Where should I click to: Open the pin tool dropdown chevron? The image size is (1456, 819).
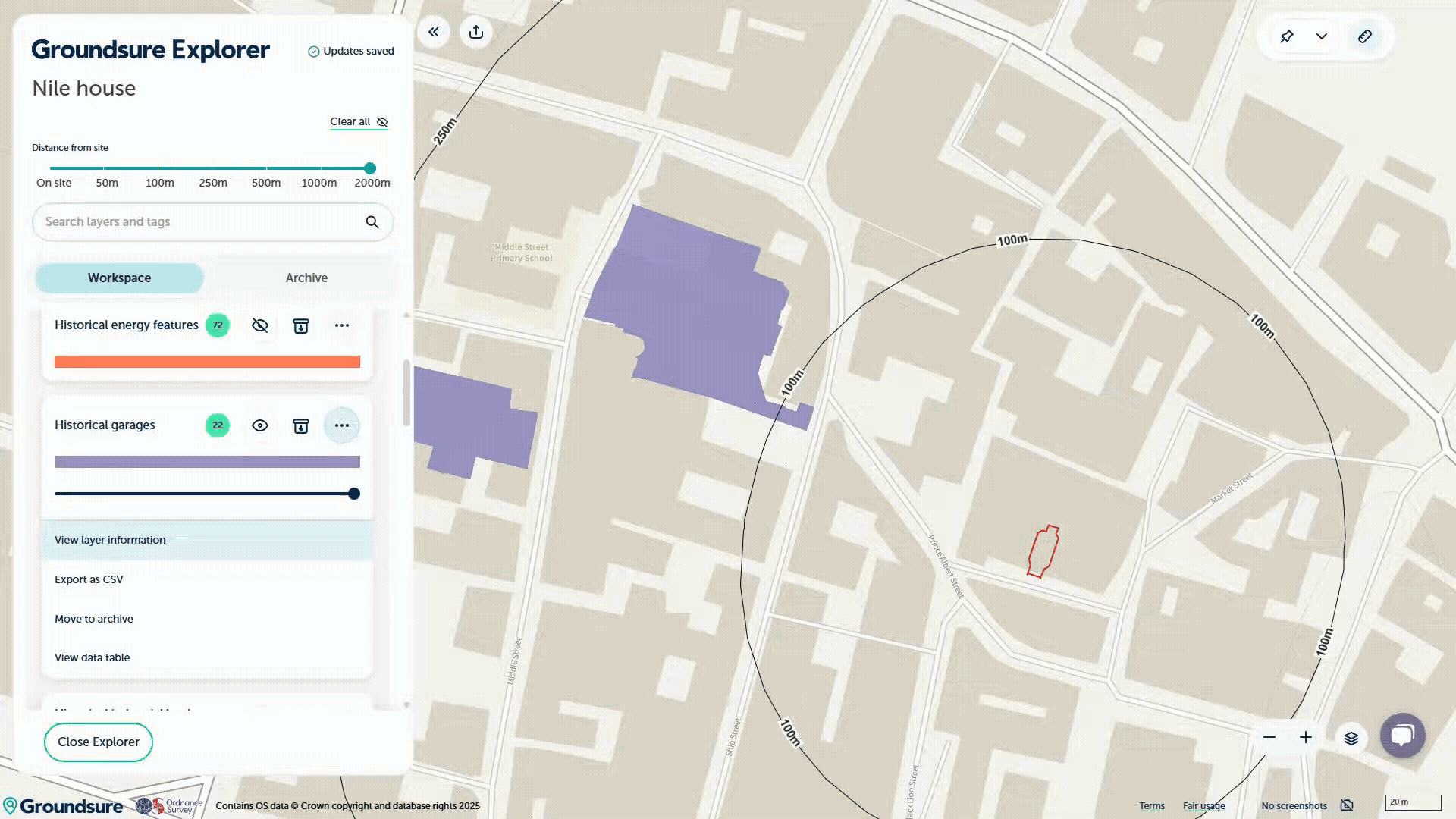[1322, 36]
